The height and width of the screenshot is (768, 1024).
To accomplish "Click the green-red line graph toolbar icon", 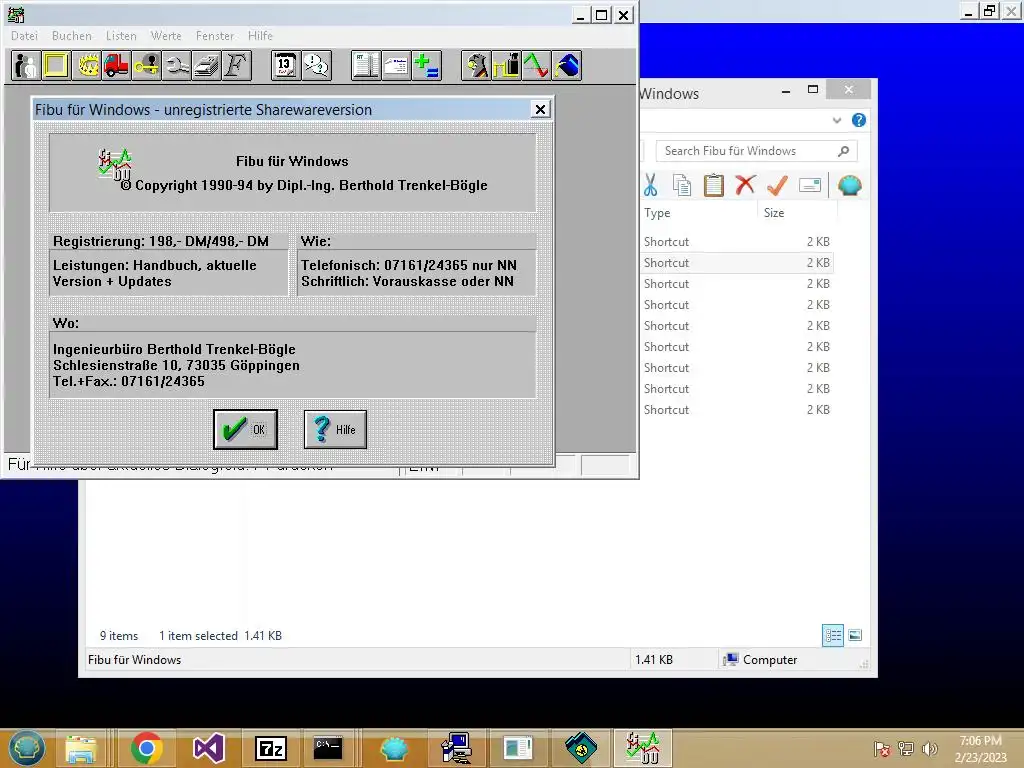I will [x=536, y=65].
